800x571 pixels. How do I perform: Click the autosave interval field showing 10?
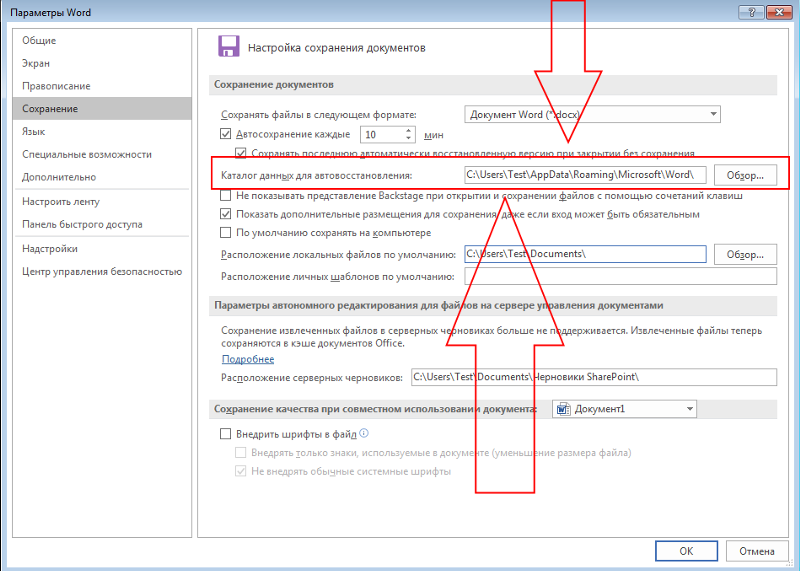pyautogui.click(x=383, y=135)
